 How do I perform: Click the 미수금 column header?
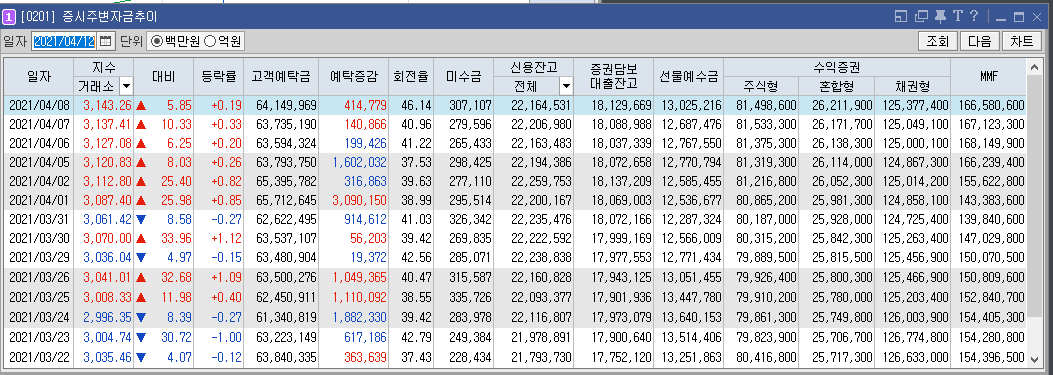tap(464, 77)
